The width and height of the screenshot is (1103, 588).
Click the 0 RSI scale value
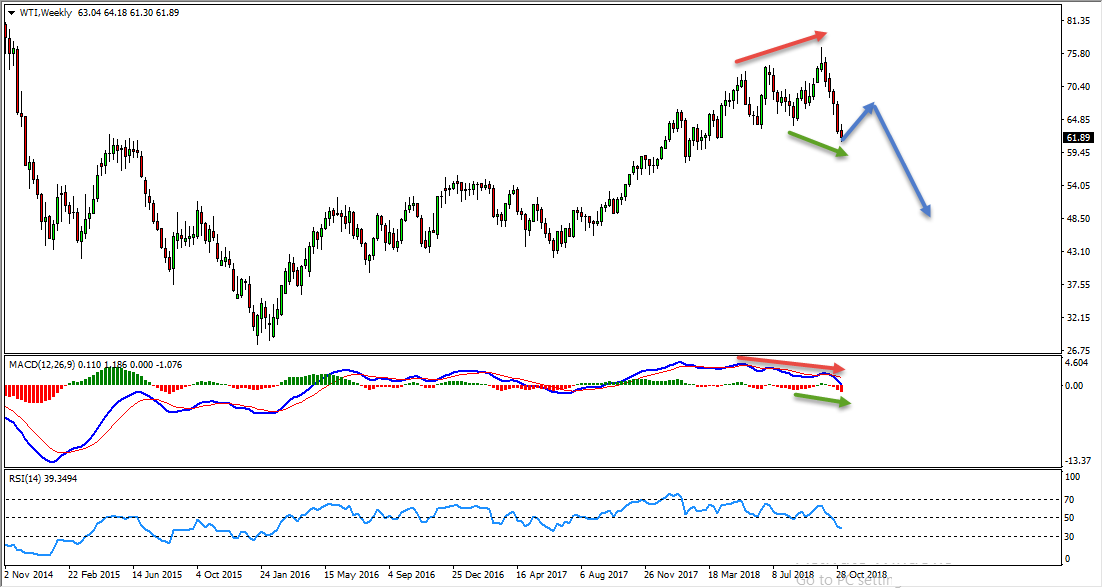1069,559
